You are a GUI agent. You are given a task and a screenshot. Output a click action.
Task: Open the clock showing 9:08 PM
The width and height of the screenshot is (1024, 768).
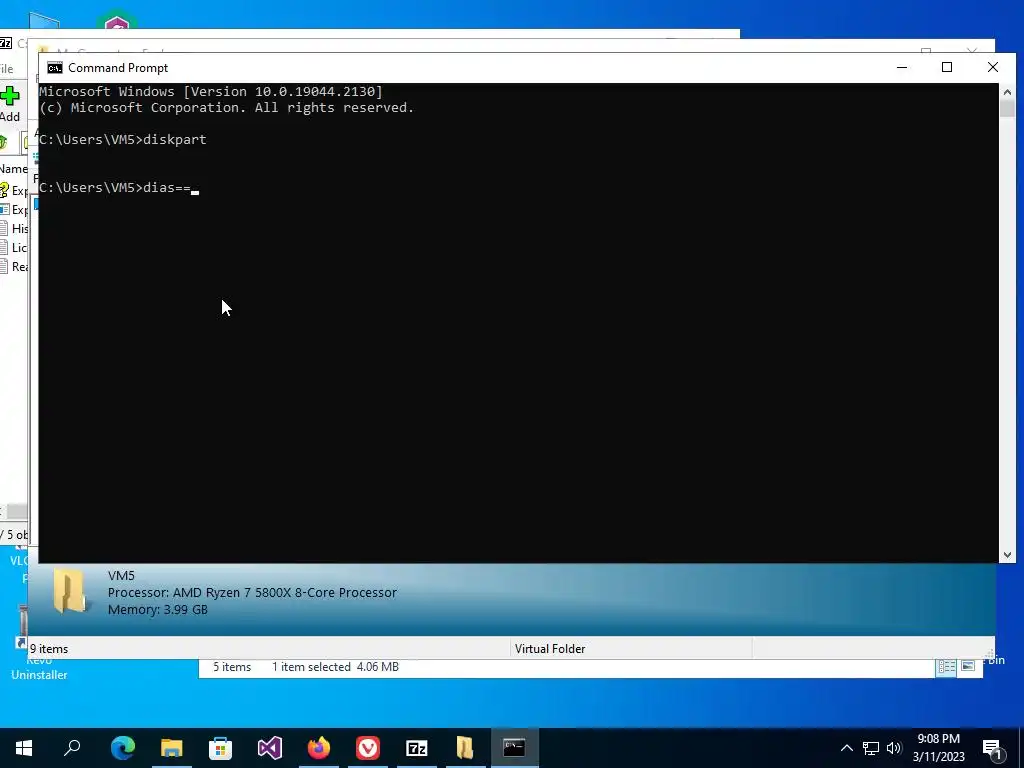938,748
